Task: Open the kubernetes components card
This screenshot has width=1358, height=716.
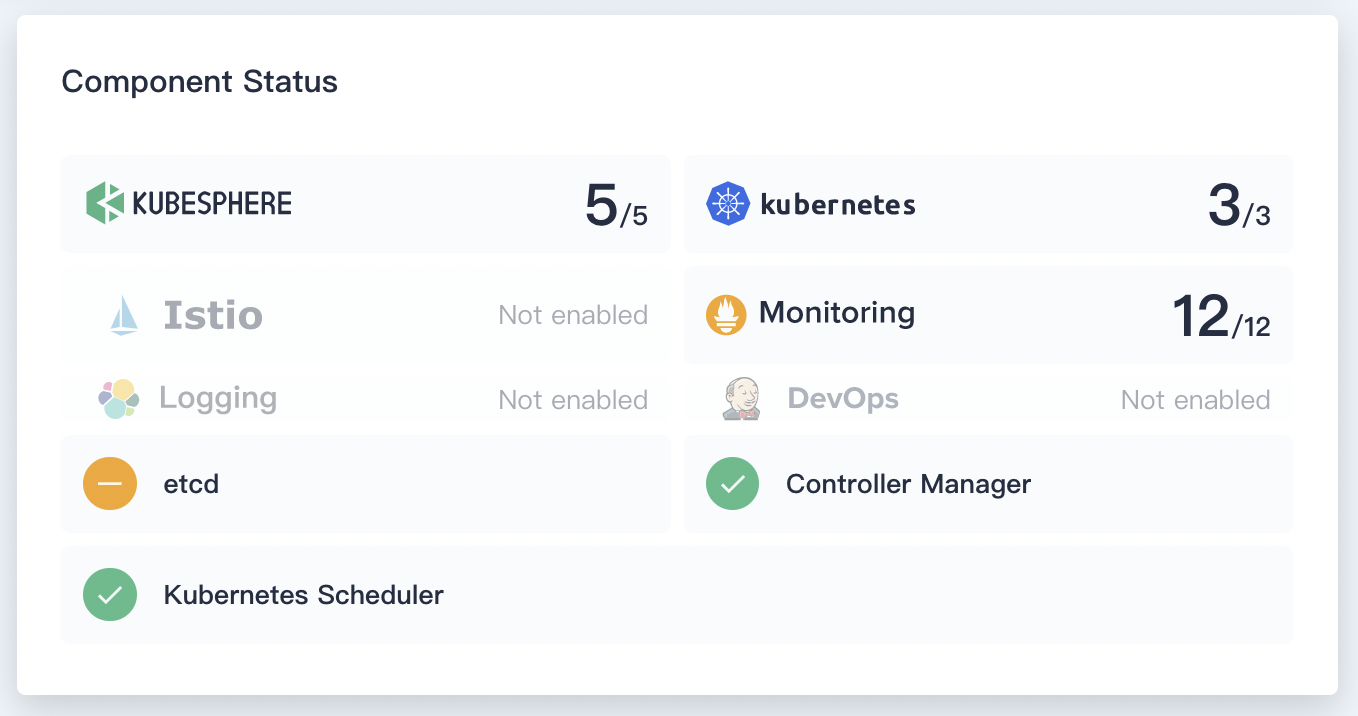Action: tap(988, 204)
